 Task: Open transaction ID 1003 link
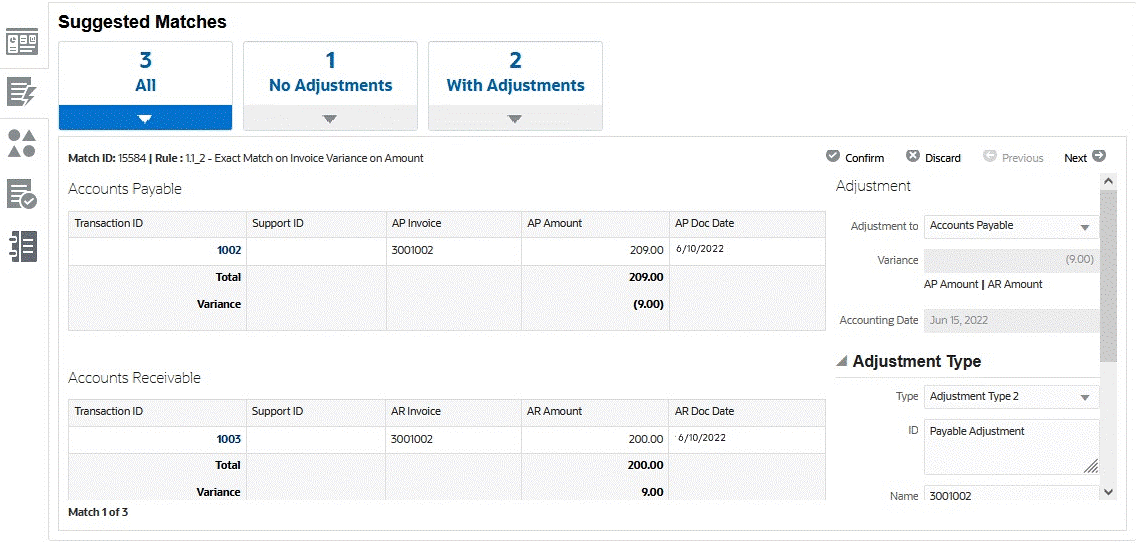229,439
